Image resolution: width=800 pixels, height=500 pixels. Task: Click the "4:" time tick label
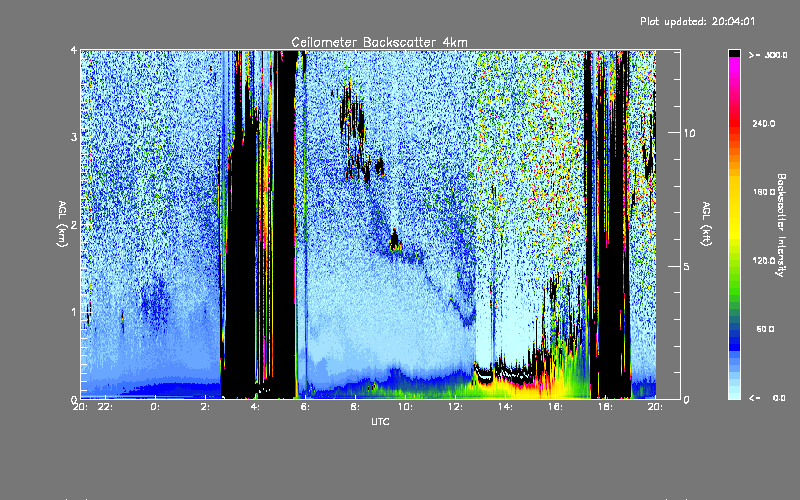pos(256,407)
